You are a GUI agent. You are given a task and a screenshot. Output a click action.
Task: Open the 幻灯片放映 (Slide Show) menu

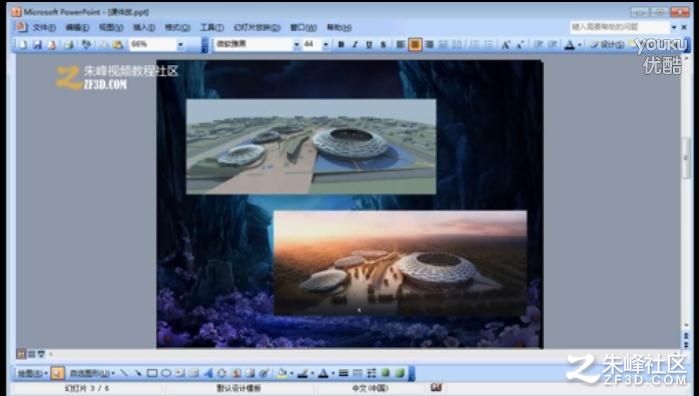pyautogui.click(x=257, y=28)
